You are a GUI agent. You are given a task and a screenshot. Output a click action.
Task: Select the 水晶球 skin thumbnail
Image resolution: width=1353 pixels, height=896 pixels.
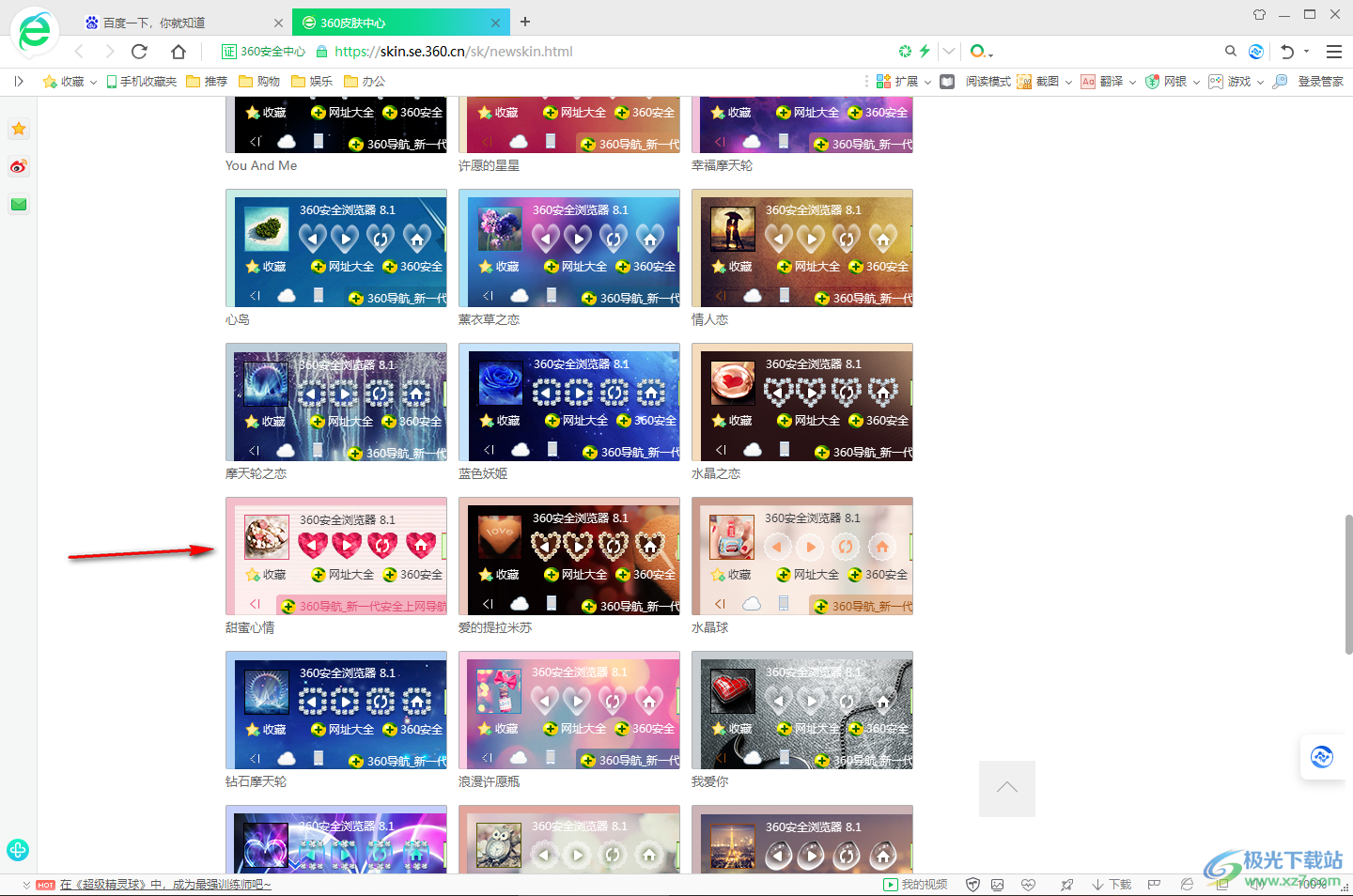(x=802, y=556)
